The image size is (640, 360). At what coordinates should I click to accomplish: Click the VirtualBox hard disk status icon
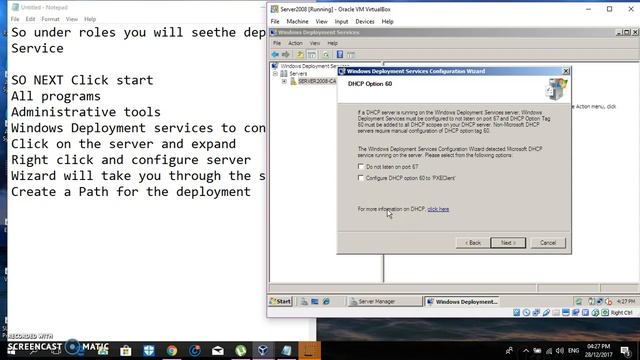click(x=516, y=313)
